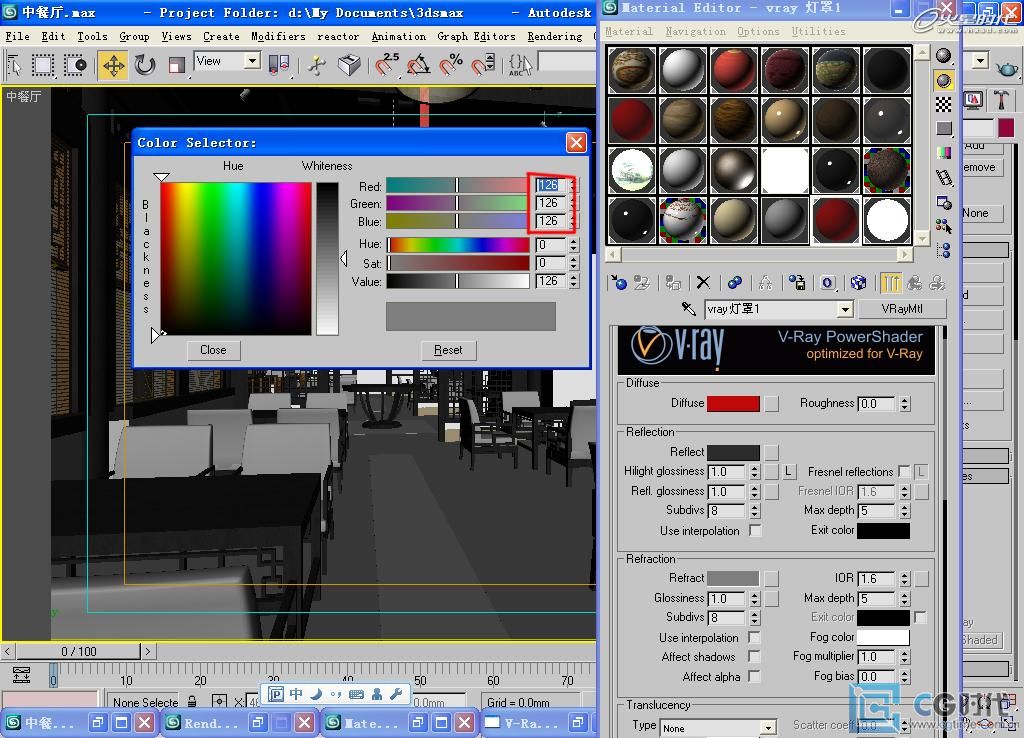This screenshot has height=738, width=1024.
Task: Click selection lock toggle in status bar
Action: pos(192,701)
